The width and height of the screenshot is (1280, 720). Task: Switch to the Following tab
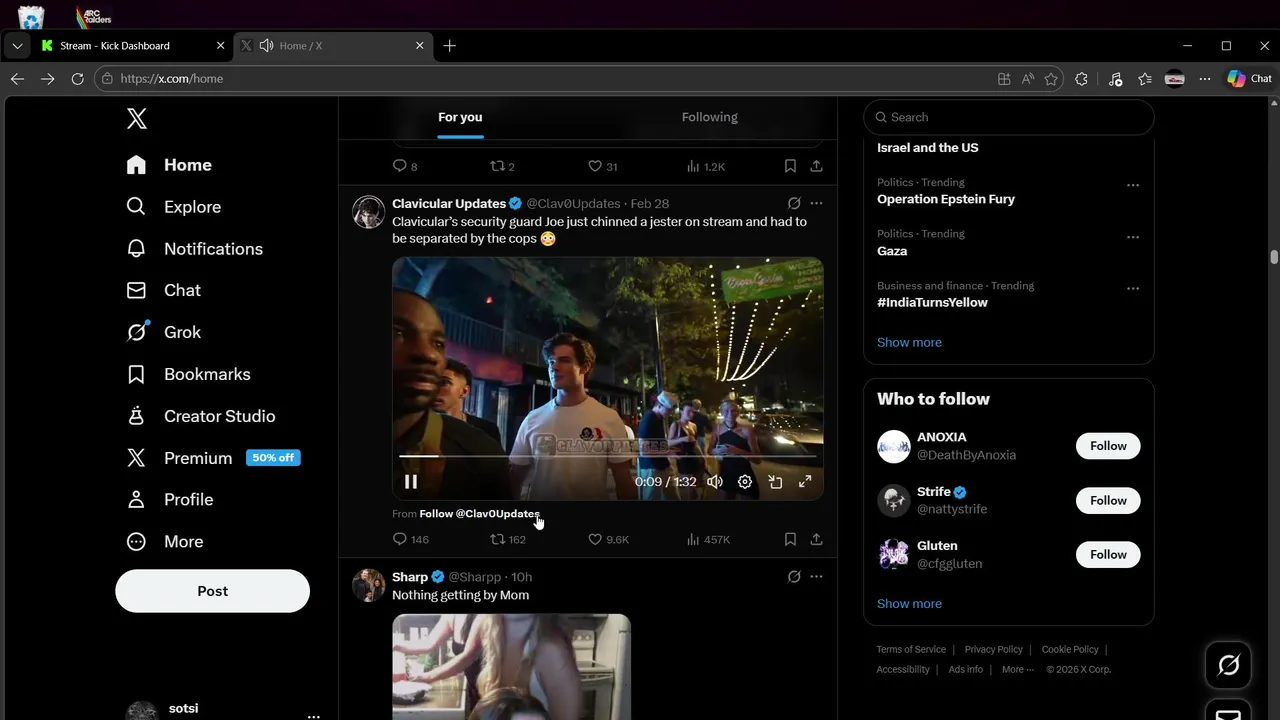(x=710, y=117)
